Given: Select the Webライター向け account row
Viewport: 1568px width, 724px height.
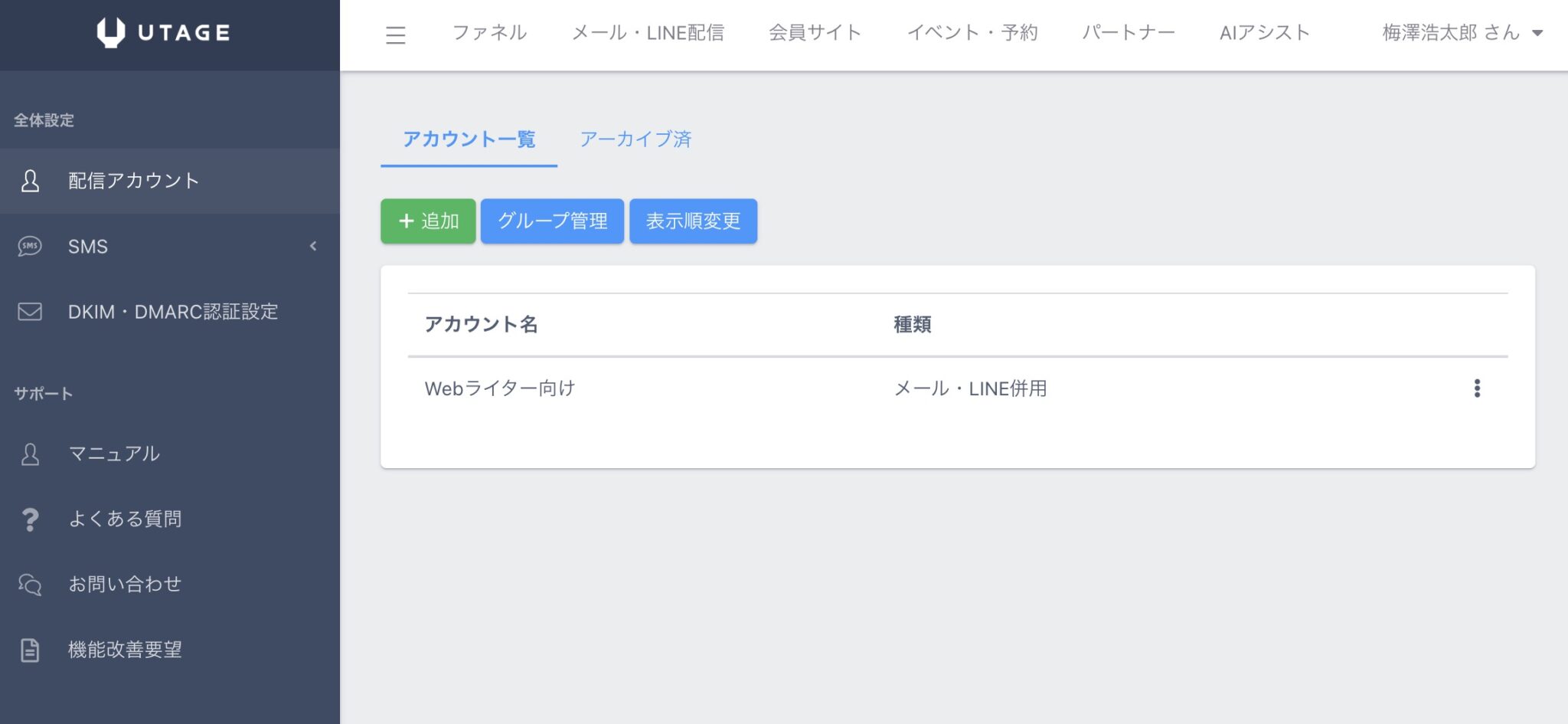Looking at the screenshot, I should pyautogui.click(x=499, y=388).
